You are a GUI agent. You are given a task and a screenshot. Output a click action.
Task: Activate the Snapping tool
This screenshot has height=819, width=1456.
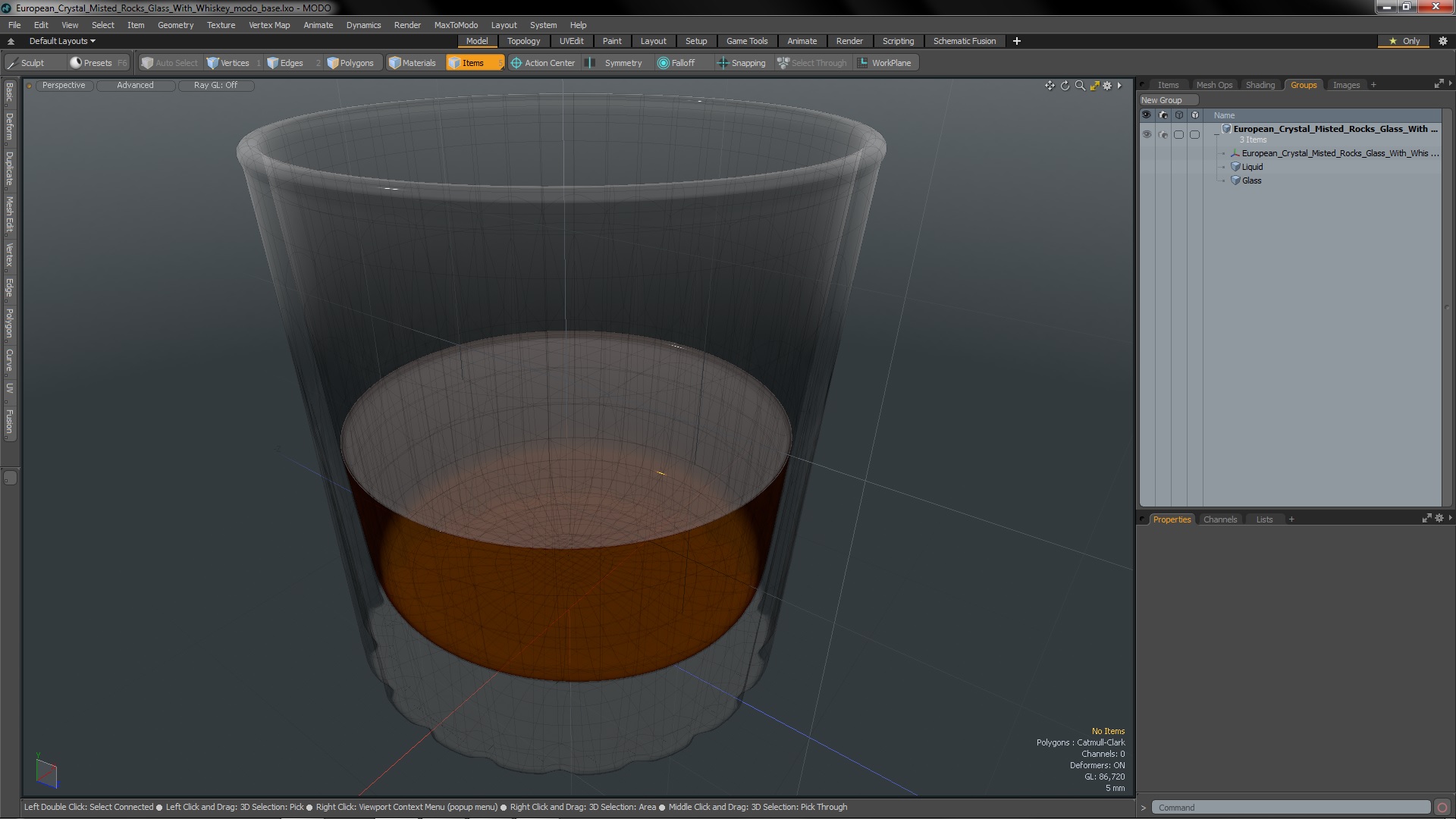(x=742, y=63)
